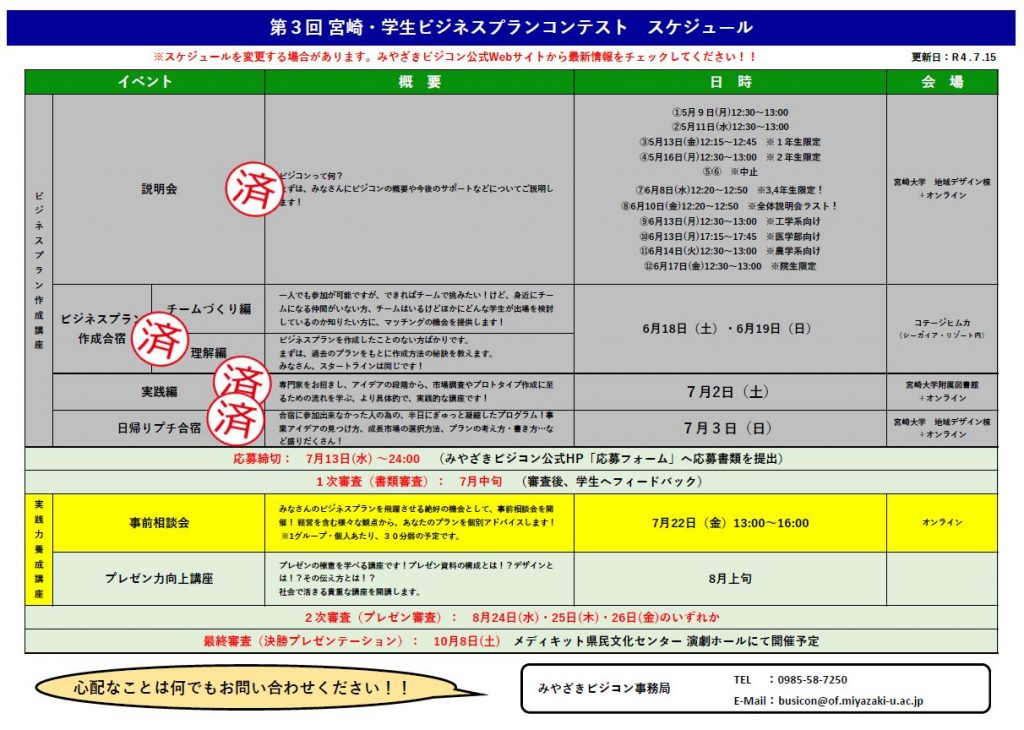1024x730 pixels.
Task: Click the date '7月22日(金)13:00~16:00'
Action: [x=730, y=523]
